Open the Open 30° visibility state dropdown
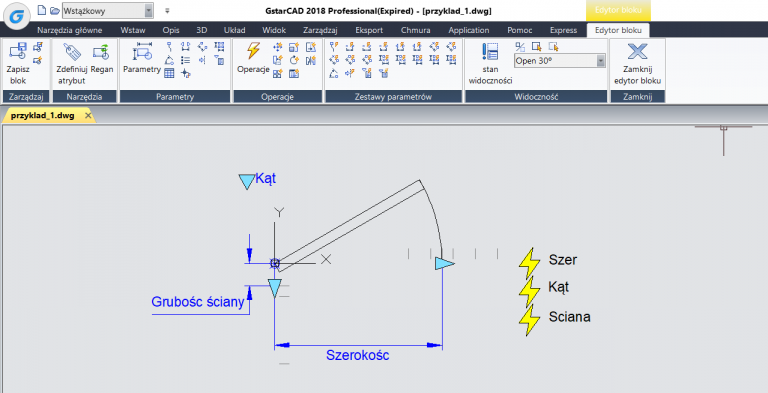 (x=559, y=61)
